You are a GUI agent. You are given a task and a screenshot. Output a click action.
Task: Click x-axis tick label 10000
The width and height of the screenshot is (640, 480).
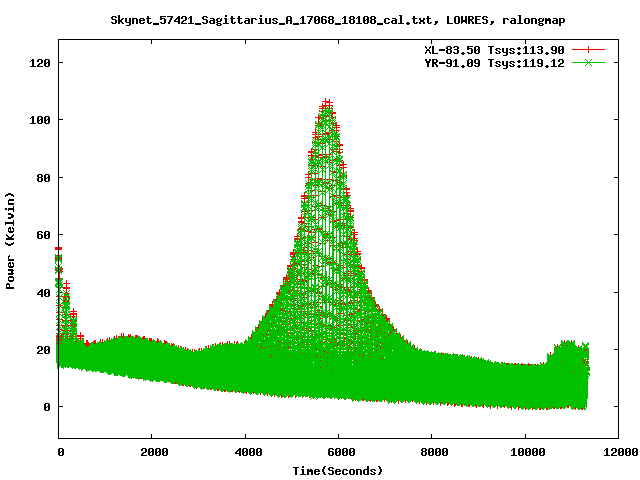[528, 452]
